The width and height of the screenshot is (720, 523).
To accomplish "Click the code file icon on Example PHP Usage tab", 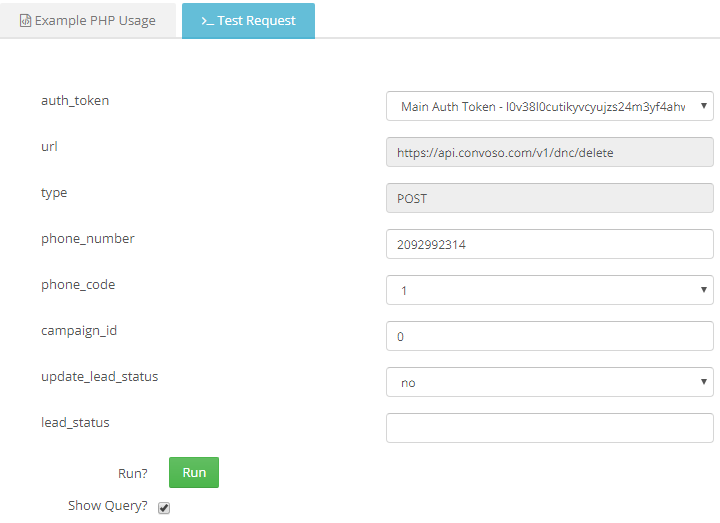I will click(25, 21).
